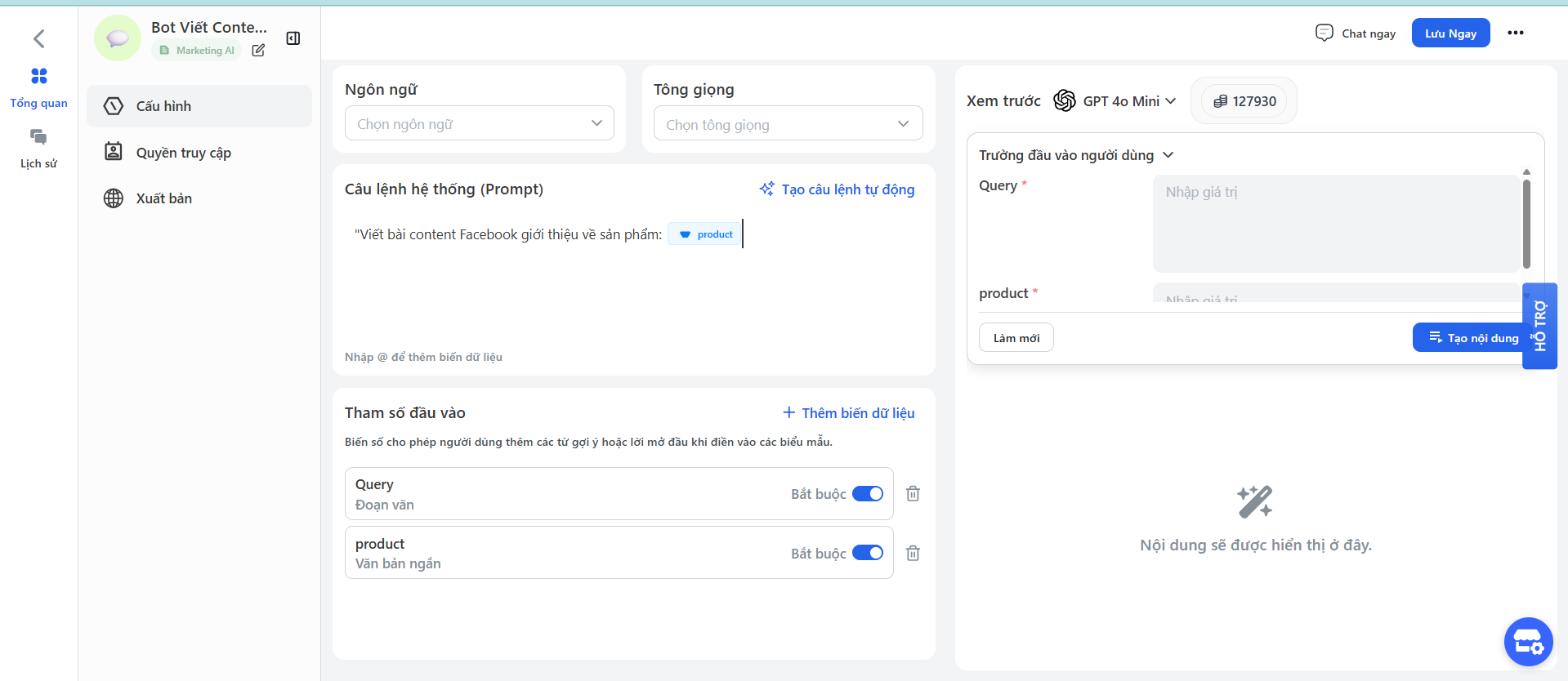
Task: Open the Chọn ngôn ngữ dropdown
Action: point(479,123)
